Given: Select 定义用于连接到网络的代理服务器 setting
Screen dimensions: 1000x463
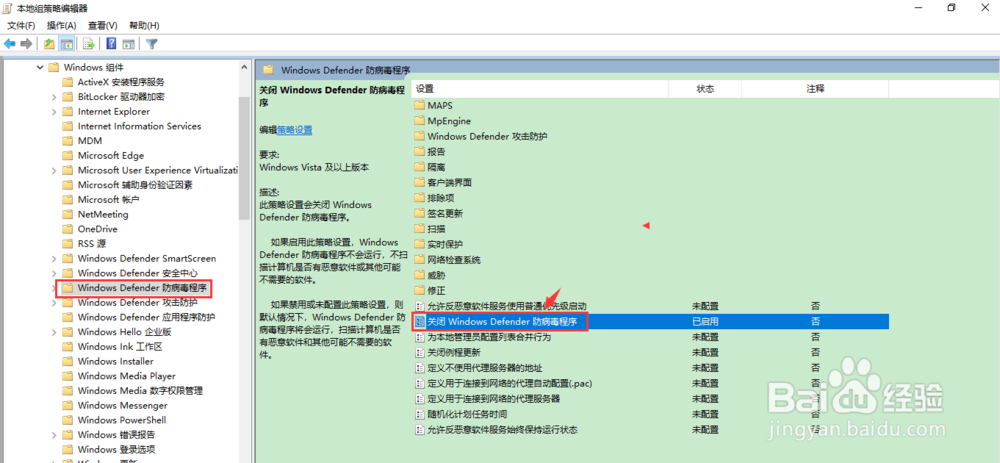Looking at the screenshot, I should click(x=494, y=399).
